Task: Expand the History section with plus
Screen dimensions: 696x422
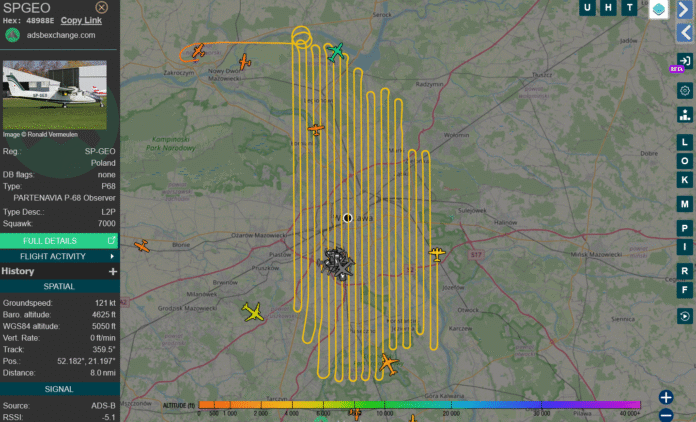Action: click(x=113, y=271)
